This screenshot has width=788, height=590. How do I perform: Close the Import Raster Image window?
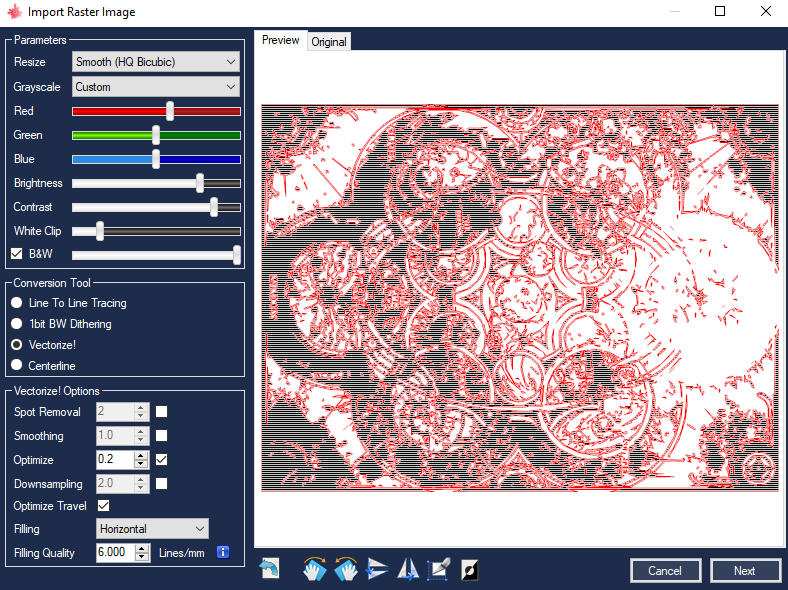765,11
